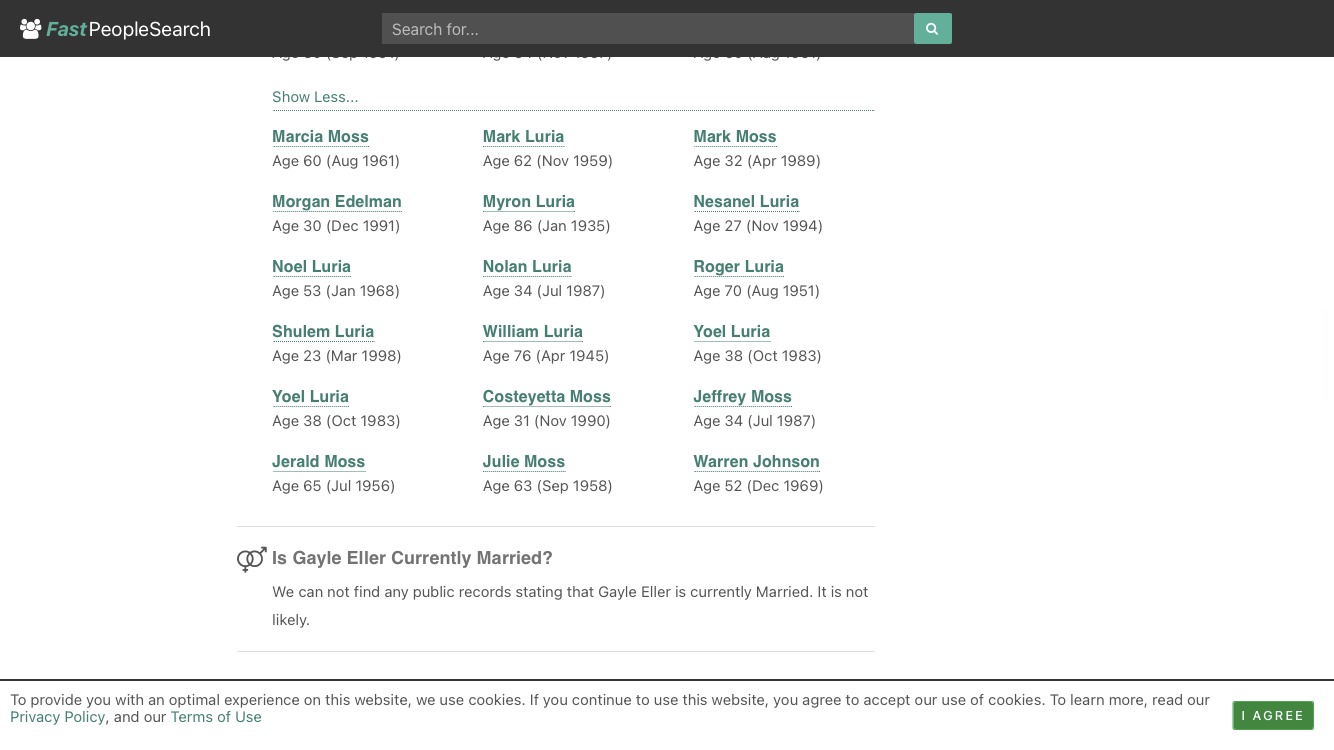The image size is (1334, 750).
Task: Click text 'Age 23 (Mar 1998)'
Action: 337,356
